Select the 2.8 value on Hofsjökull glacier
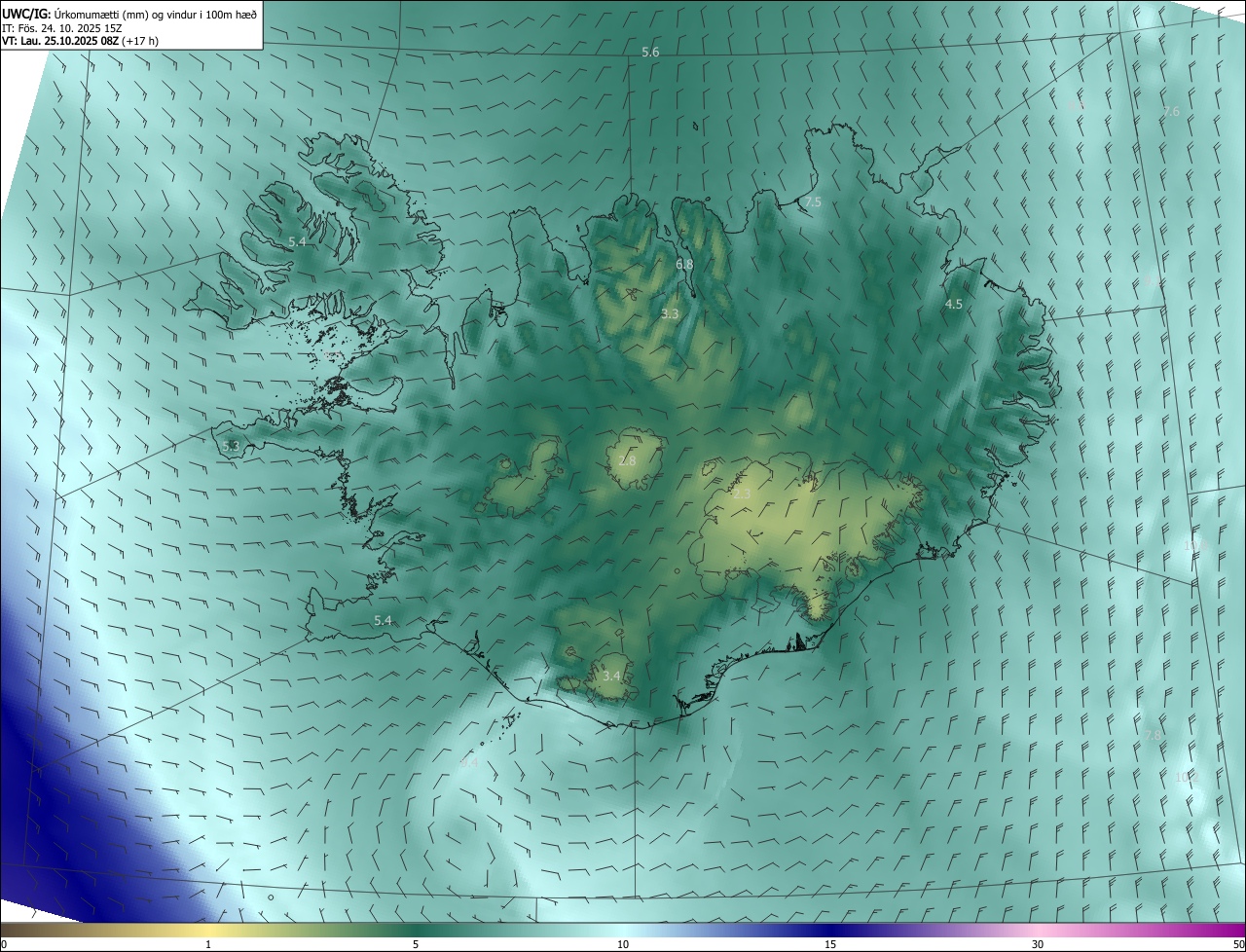 pyautogui.click(x=627, y=460)
